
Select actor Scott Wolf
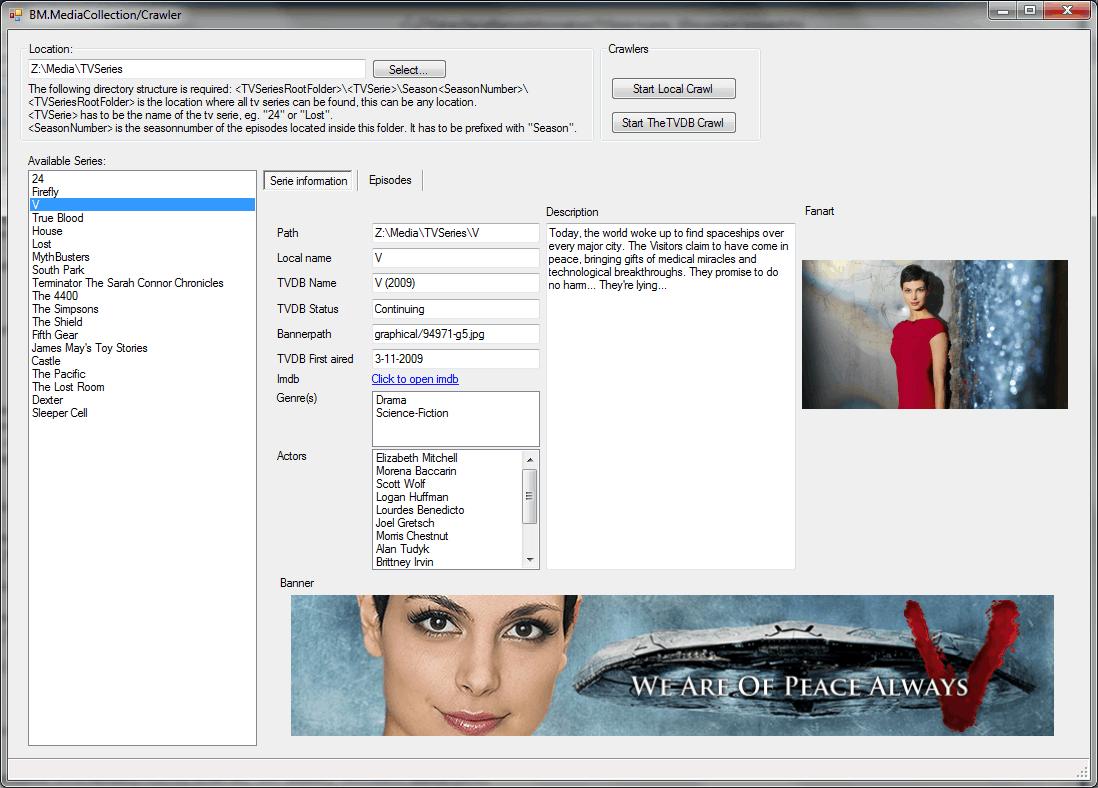[448, 484]
